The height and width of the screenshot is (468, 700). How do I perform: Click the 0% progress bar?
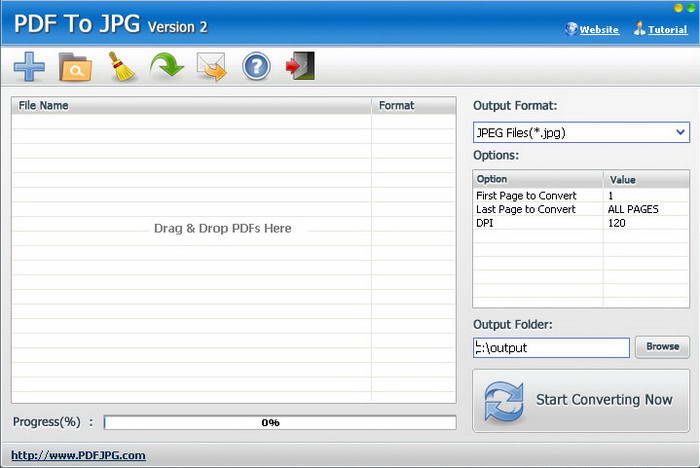[280, 422]
